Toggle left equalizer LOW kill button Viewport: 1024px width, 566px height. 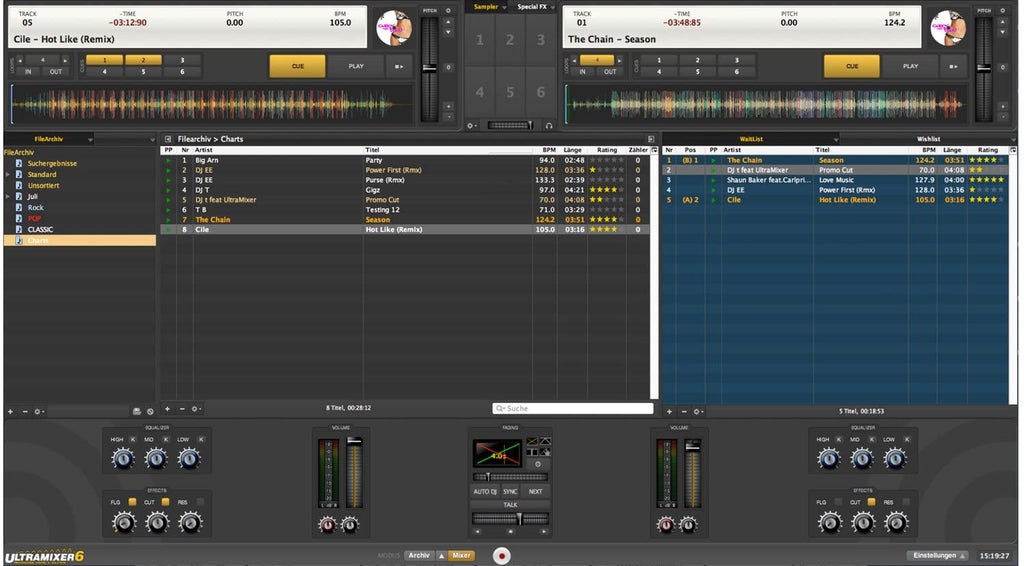[201, 439]
